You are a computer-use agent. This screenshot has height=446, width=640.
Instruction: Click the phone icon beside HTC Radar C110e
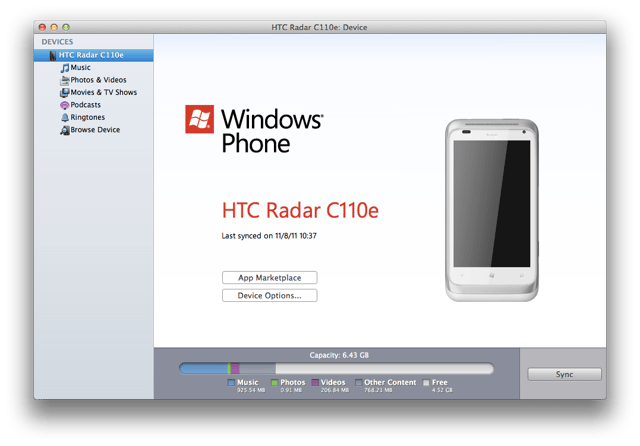coord(53,55)
